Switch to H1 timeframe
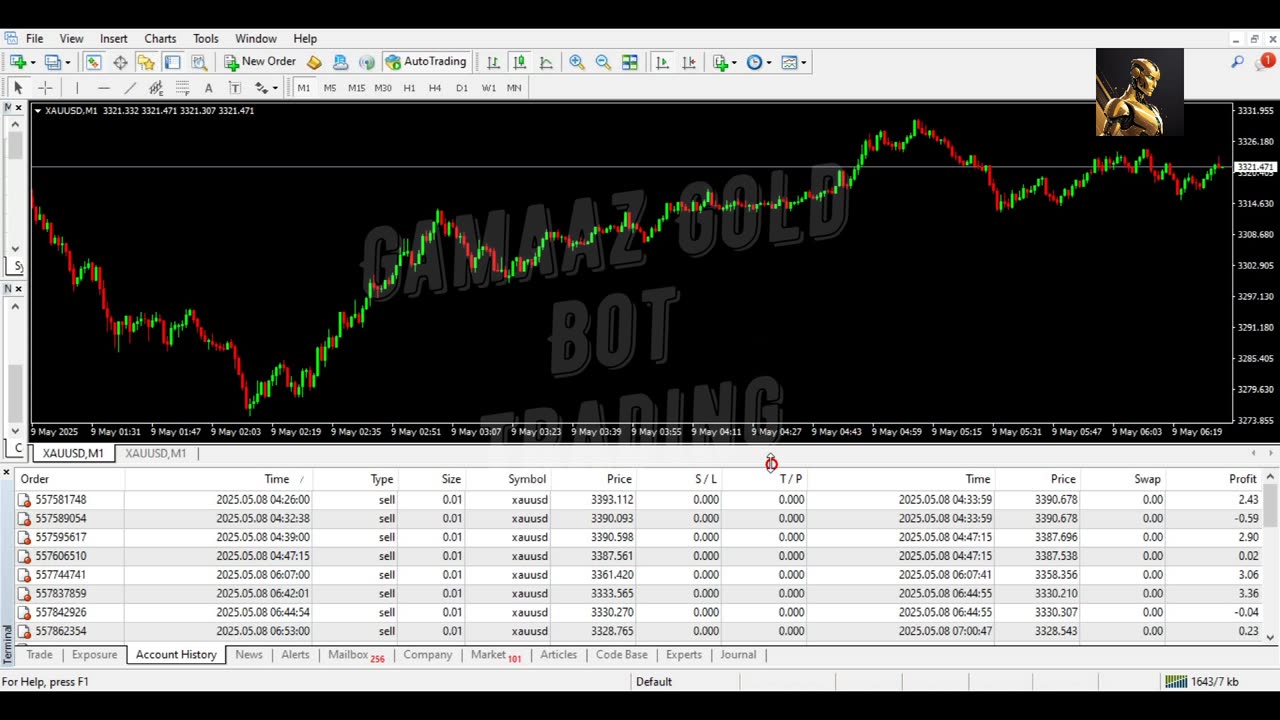Screen dimensions: 1280x720 coord(409,88)
